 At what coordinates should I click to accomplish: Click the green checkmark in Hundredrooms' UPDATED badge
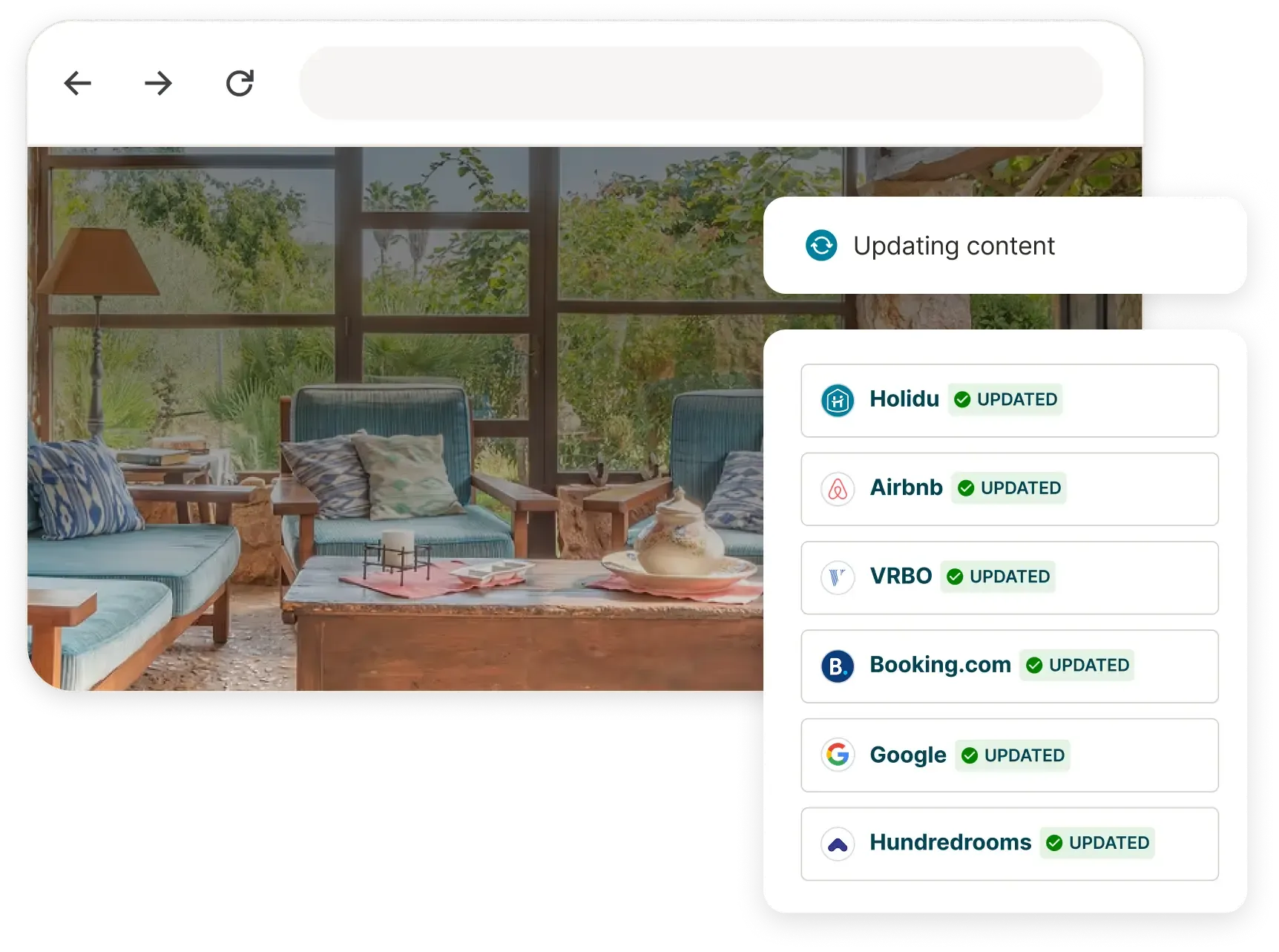pyautogui.click(x=1054, y=843)
